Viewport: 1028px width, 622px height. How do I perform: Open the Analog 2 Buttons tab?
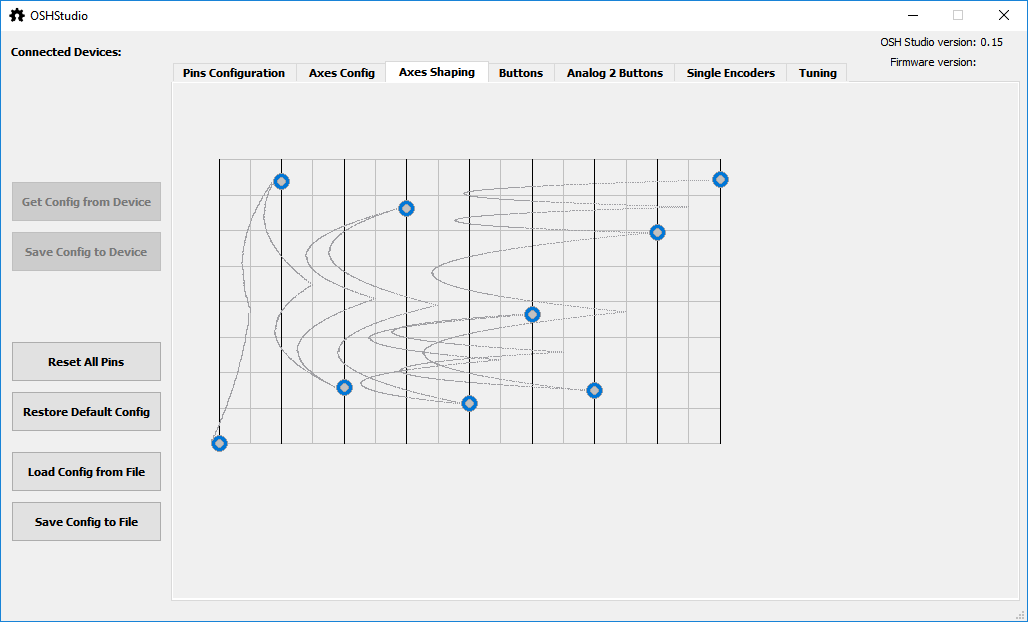(x=614, y=73)
